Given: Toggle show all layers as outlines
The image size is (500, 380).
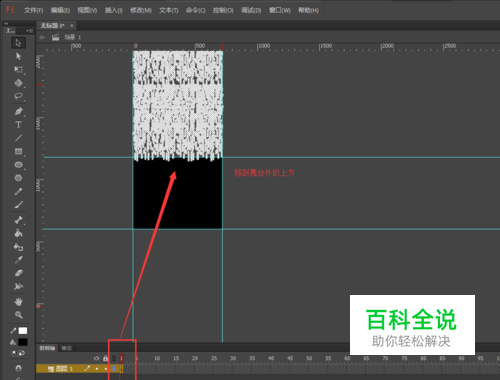Looking at the screenshot, I should (114, 358).
